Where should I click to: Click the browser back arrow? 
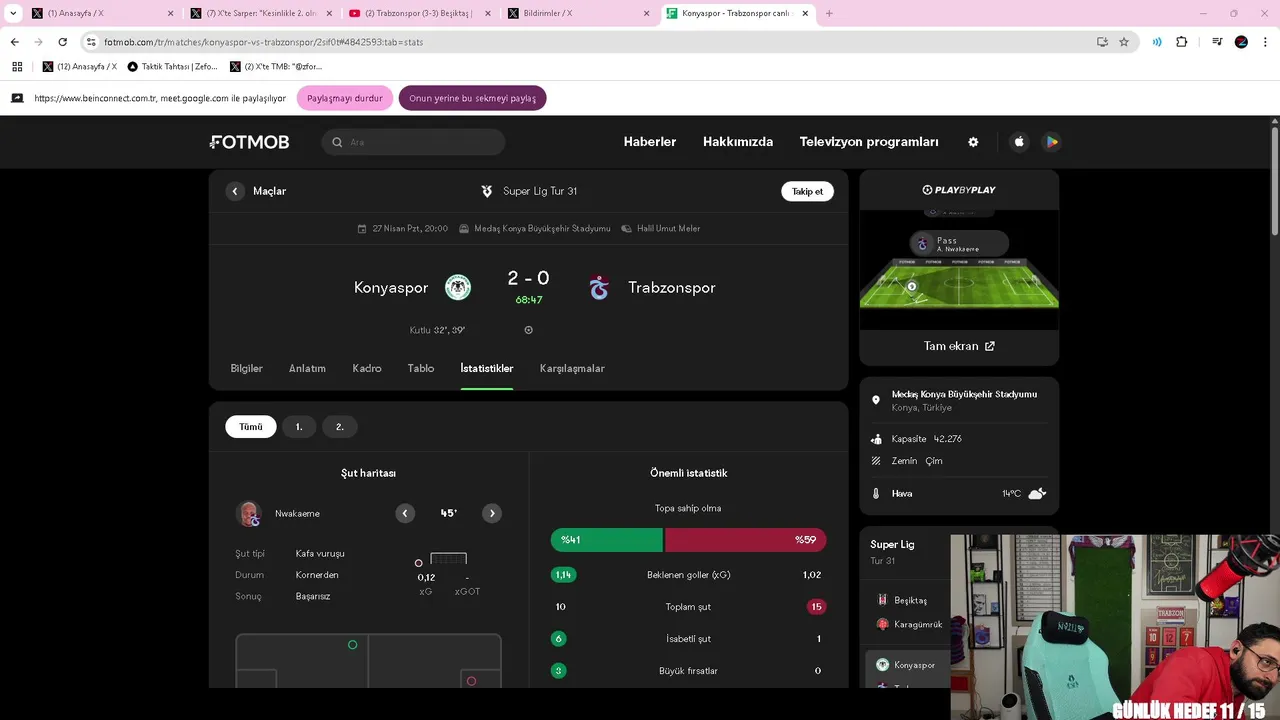pyautogui.click(x=14, y=42)
